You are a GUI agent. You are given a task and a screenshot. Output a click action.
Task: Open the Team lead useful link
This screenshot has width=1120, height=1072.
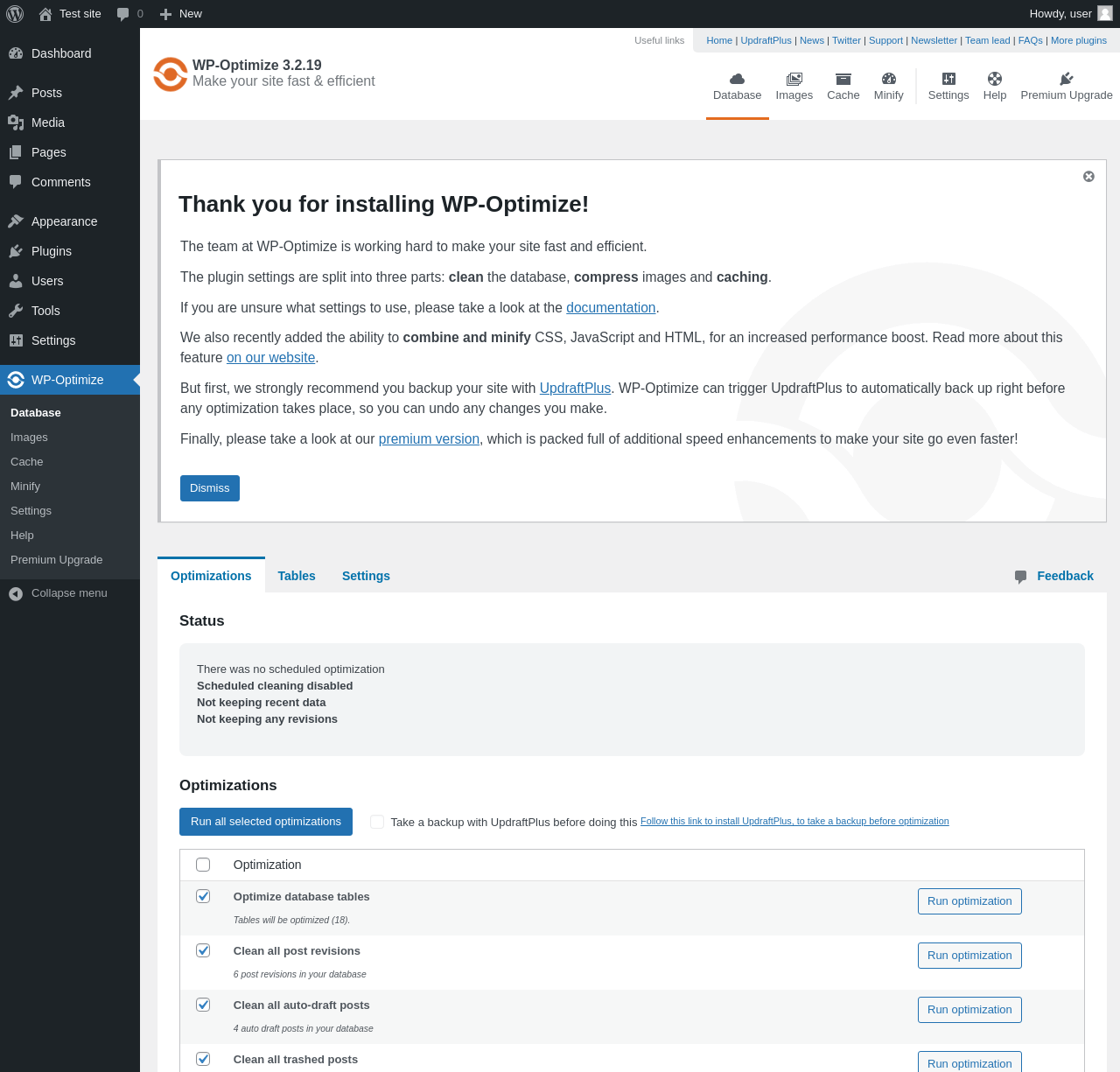click(x=988, y=40)
